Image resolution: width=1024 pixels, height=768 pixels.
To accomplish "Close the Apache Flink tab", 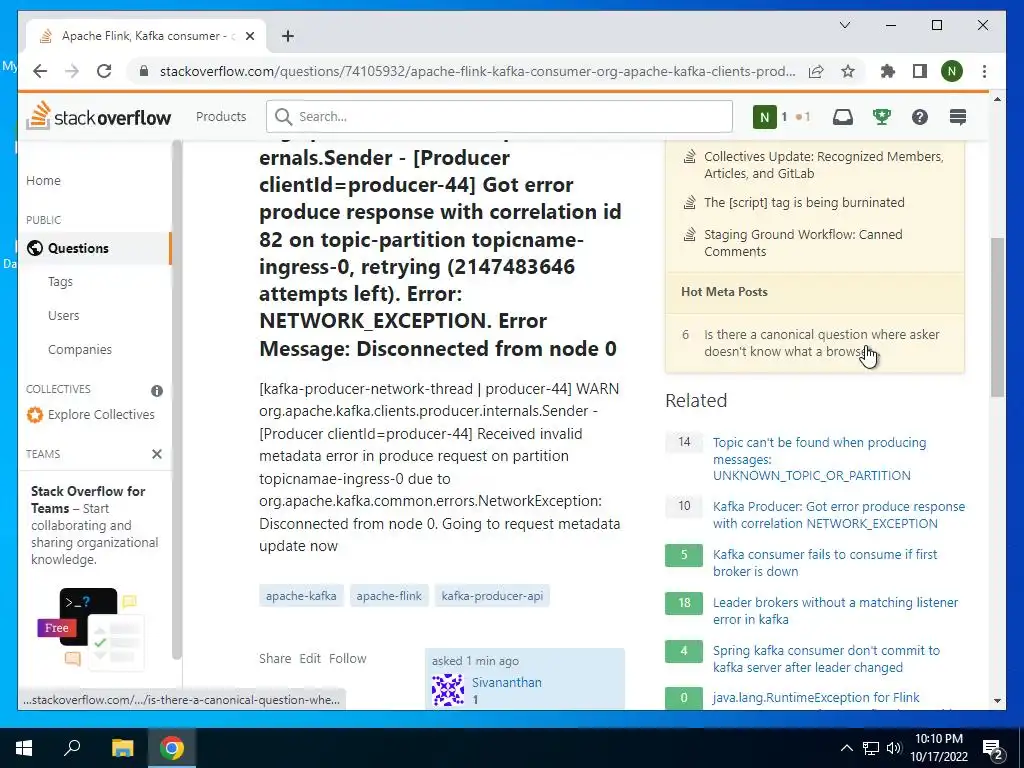I will click(x=249, y=36).
